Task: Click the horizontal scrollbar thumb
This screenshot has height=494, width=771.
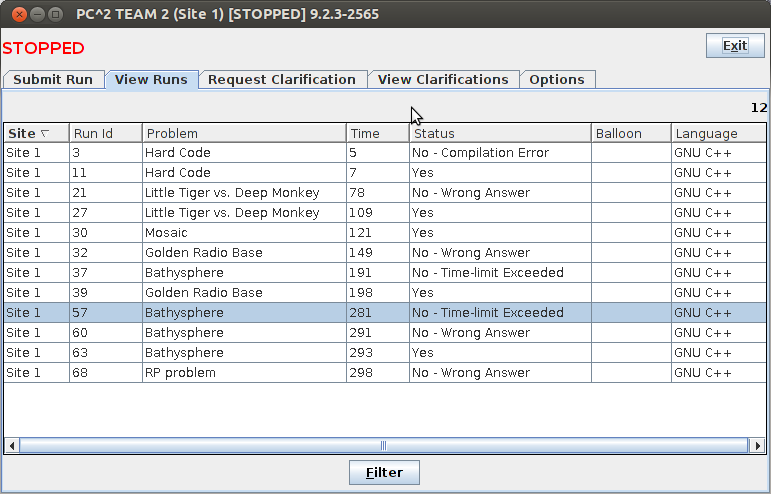Action: click(383, 446)
